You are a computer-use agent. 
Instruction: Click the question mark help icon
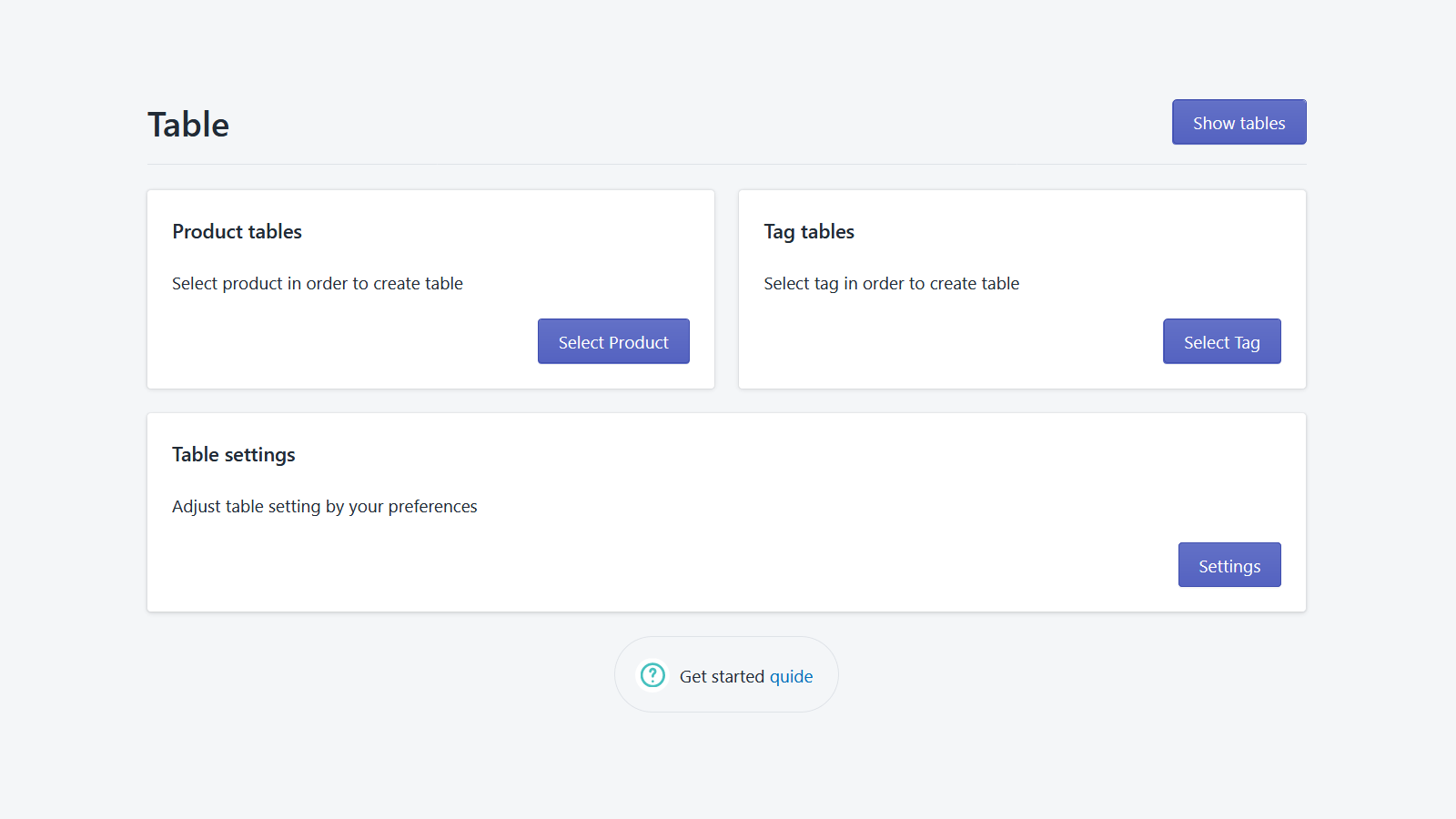[x=652, y=675]
